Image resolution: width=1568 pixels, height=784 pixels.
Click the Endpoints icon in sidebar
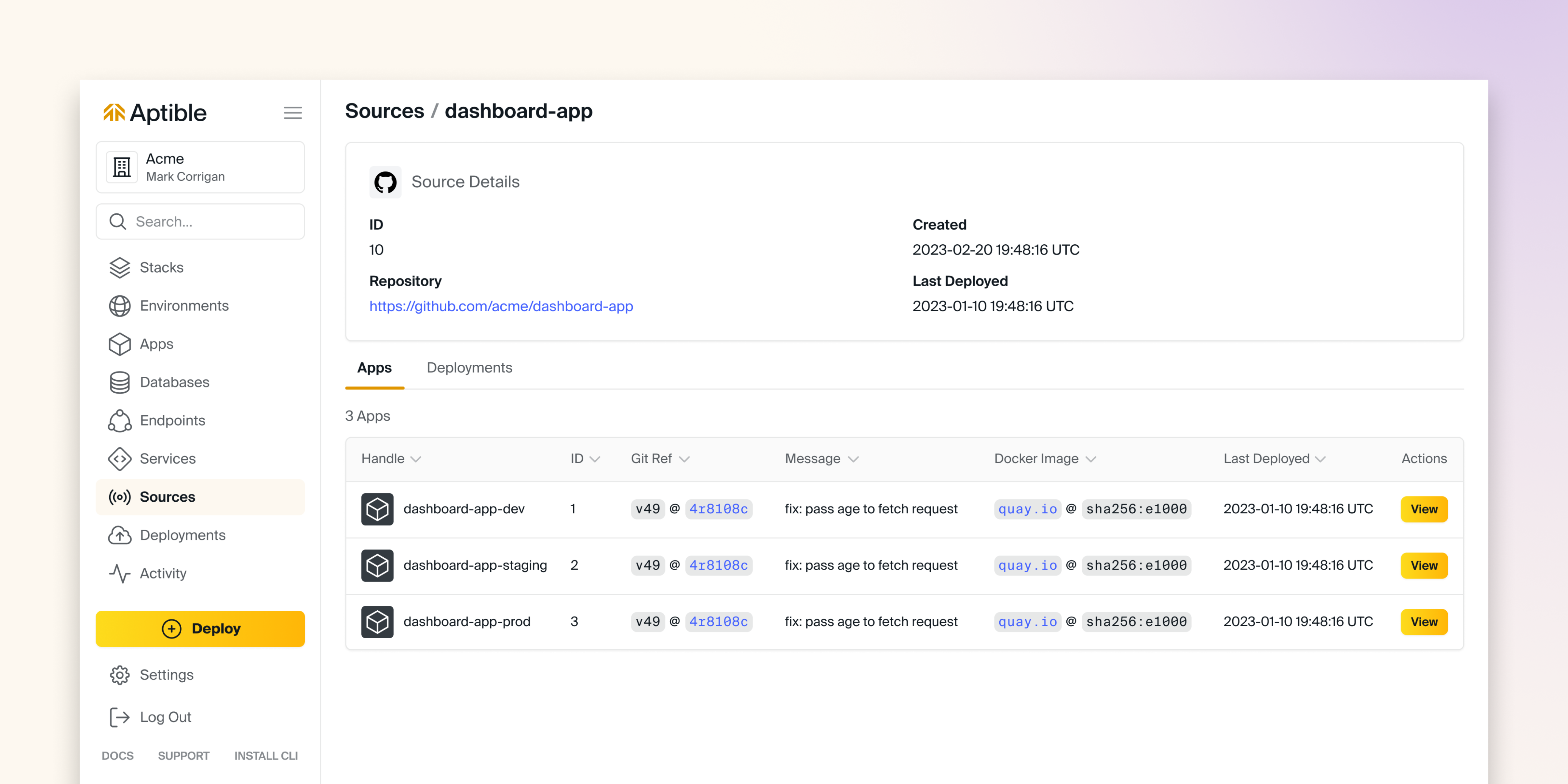(x=119, y=420)
